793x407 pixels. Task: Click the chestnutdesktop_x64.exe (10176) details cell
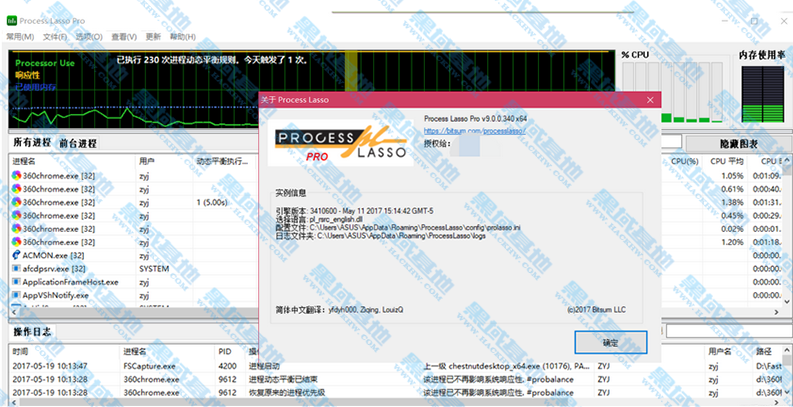(506, 366)
